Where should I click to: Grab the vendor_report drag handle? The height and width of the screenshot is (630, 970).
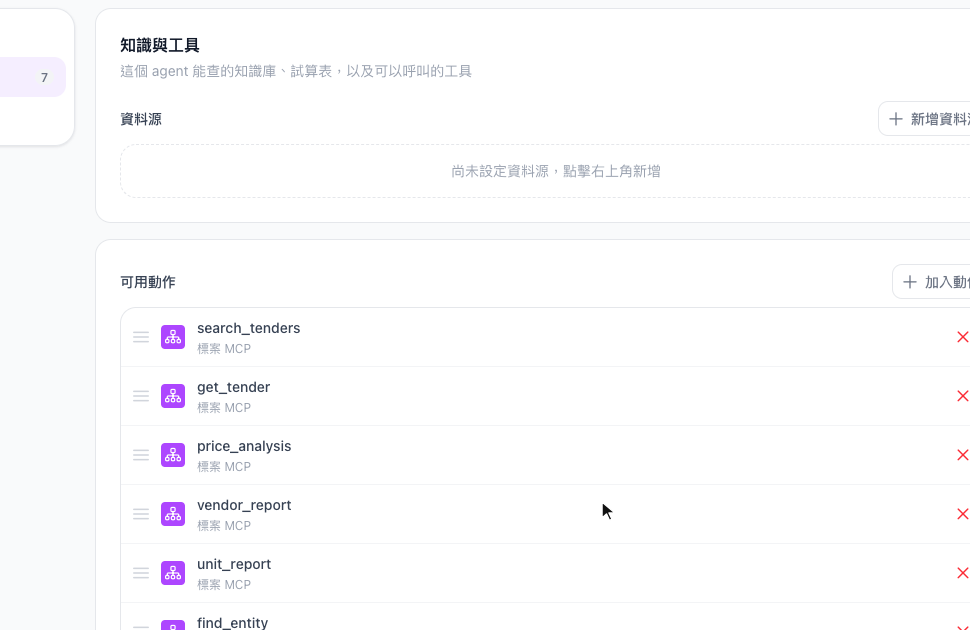click(141, 514)
